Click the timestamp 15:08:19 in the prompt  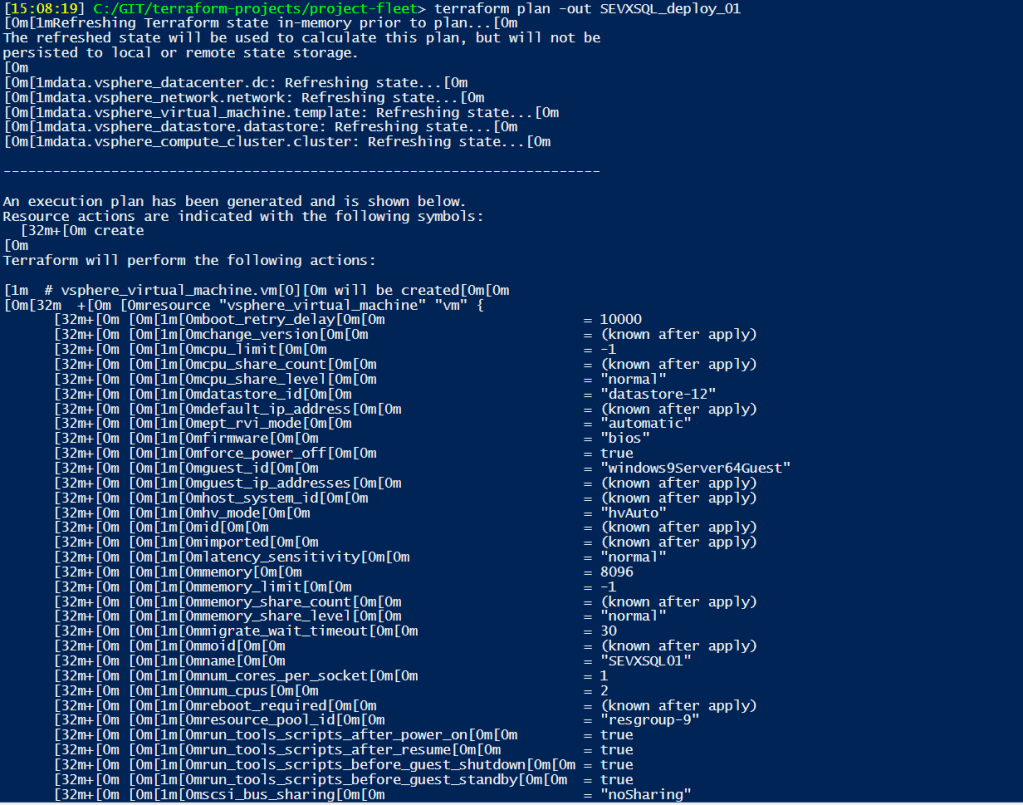[x=43, y=8]
